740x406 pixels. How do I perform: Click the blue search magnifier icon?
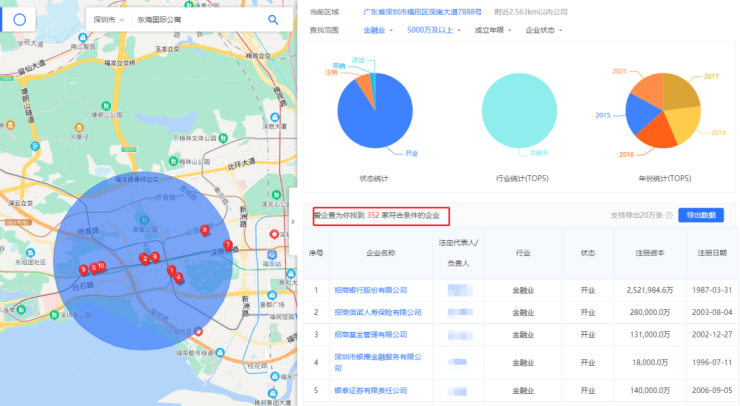tap(273, 19)
